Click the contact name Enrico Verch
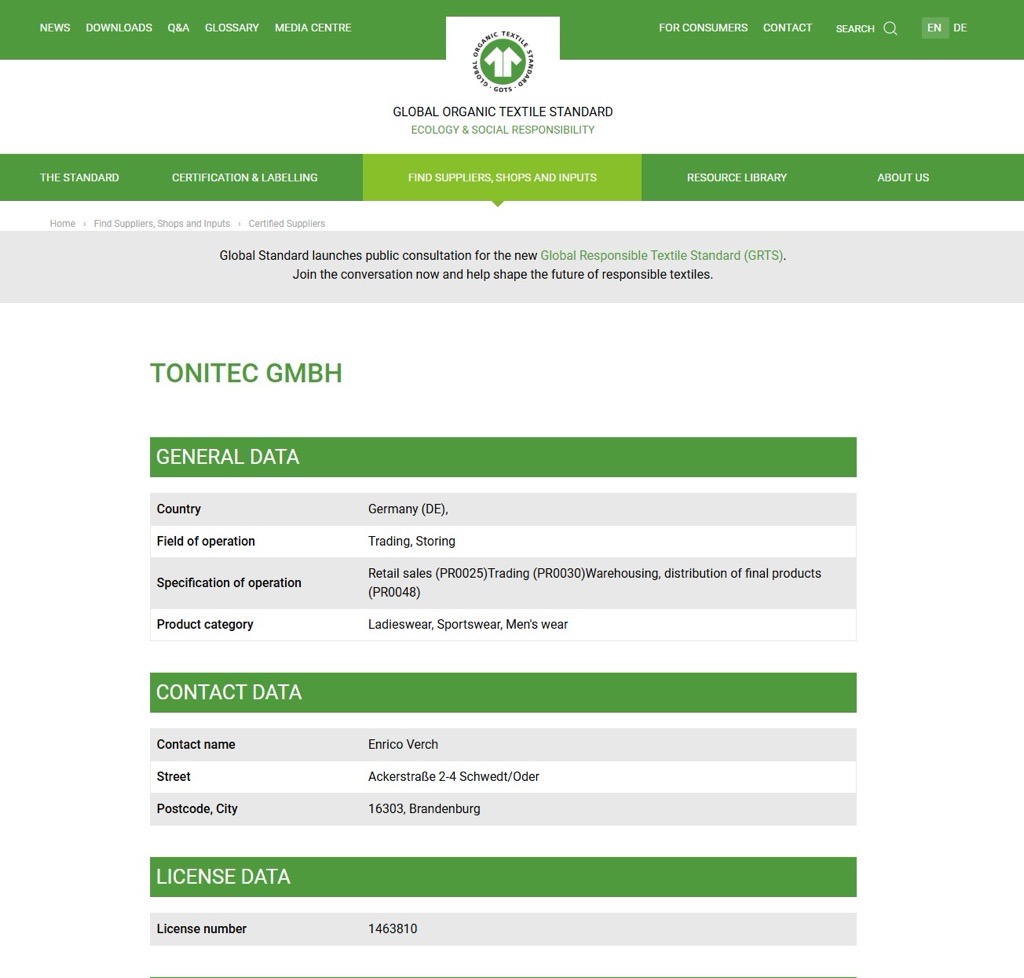Screen dimensions: 1024x978 (x=403, y=744)
